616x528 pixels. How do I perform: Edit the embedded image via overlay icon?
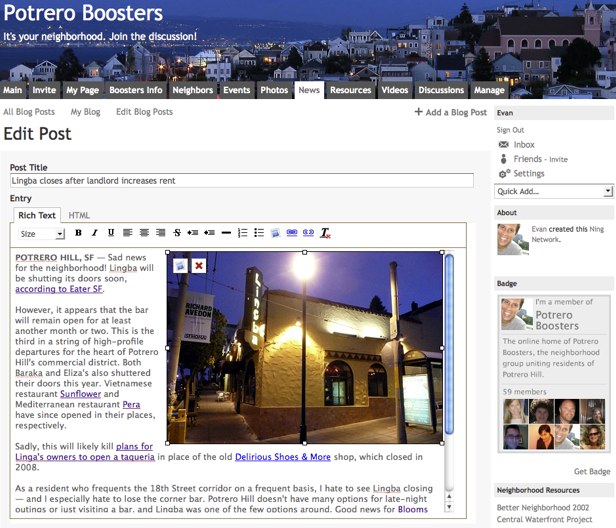[180, 266]
